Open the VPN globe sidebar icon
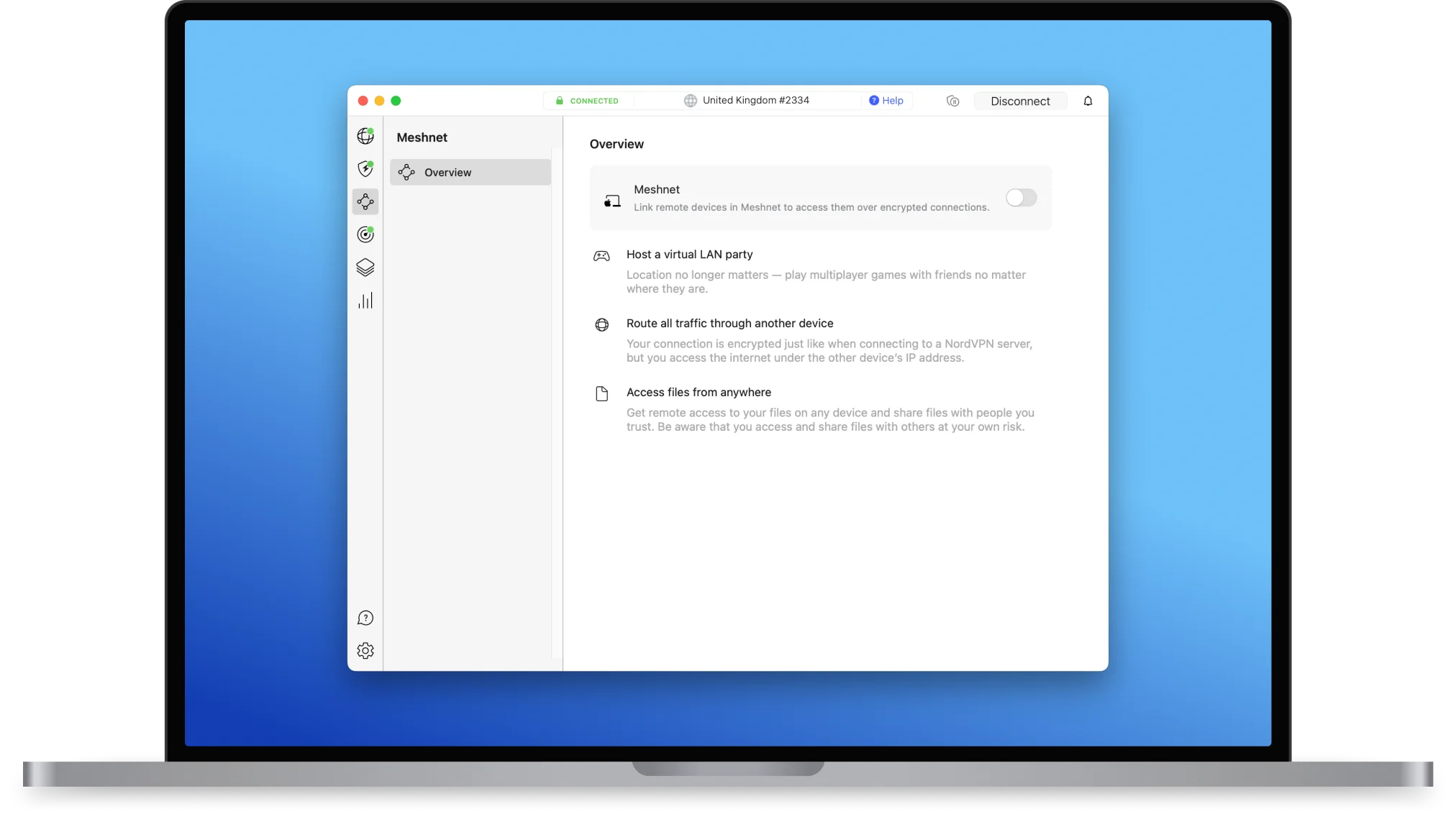 (365, 136)
